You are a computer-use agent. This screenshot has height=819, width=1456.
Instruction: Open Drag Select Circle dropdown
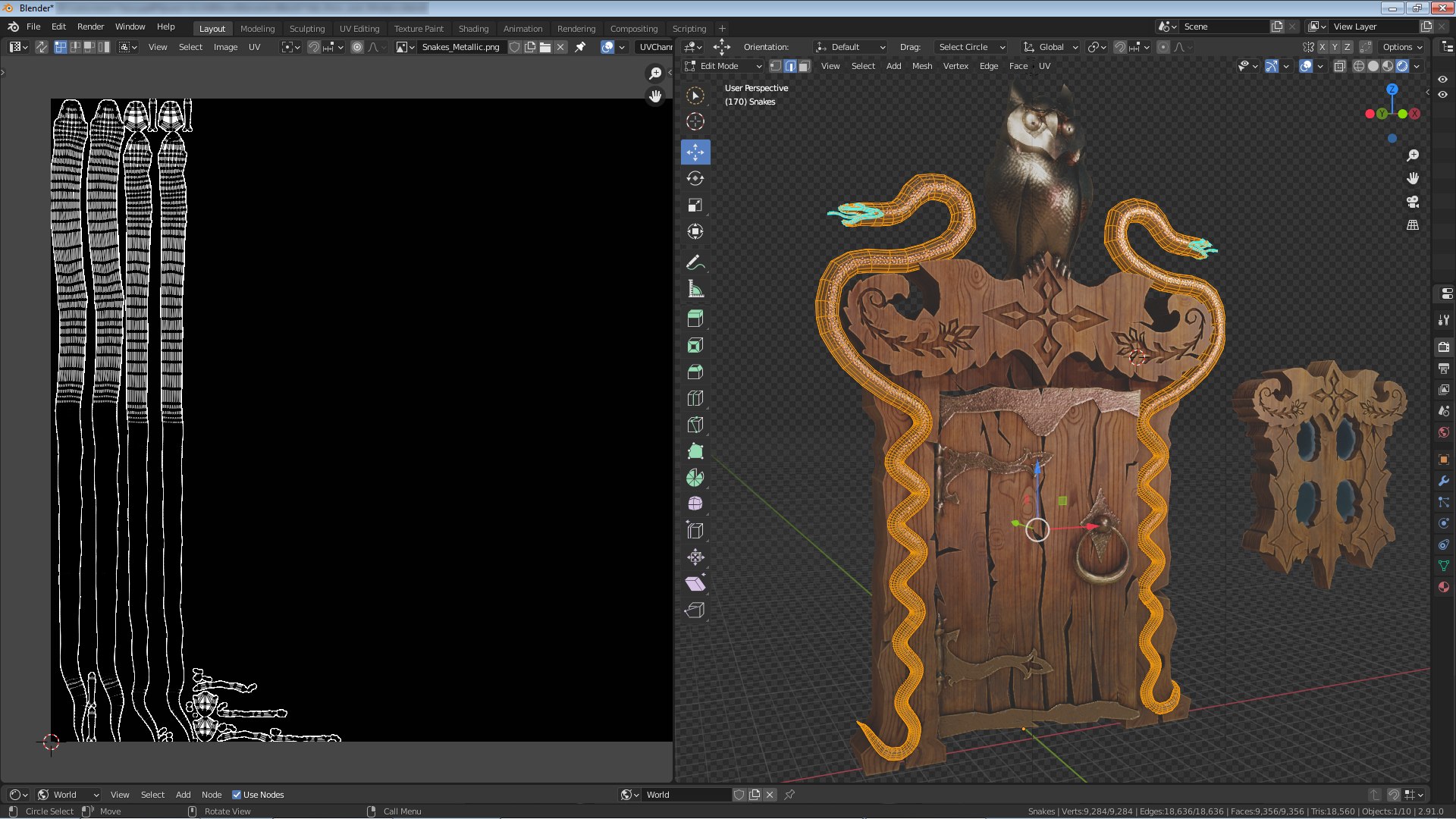point(971,47)
